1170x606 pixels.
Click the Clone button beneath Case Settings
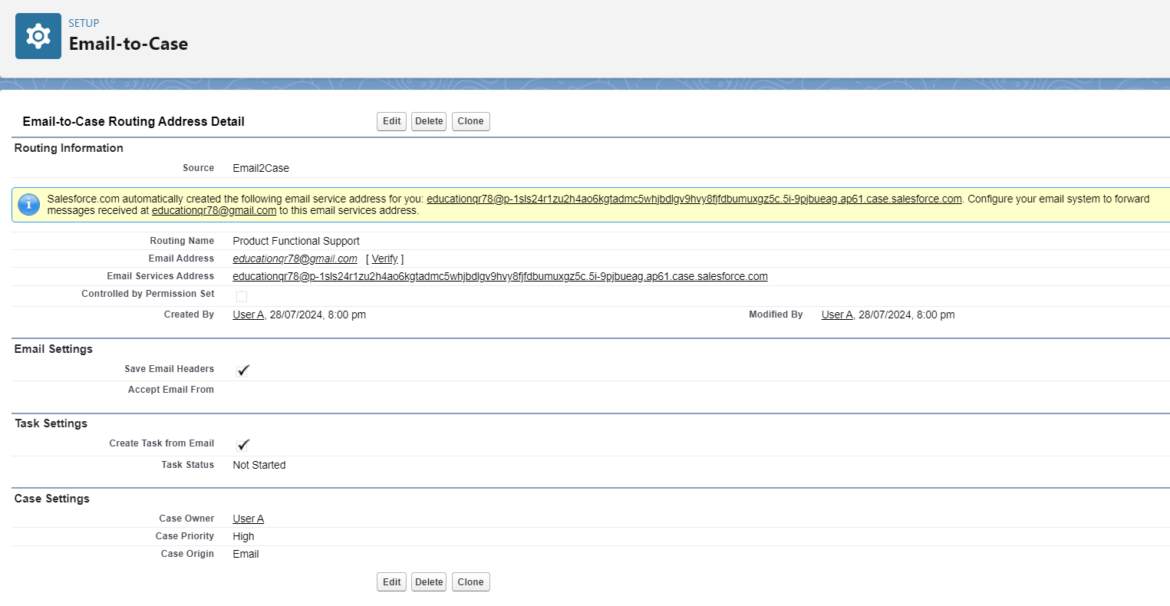click(x=470, y=582)
